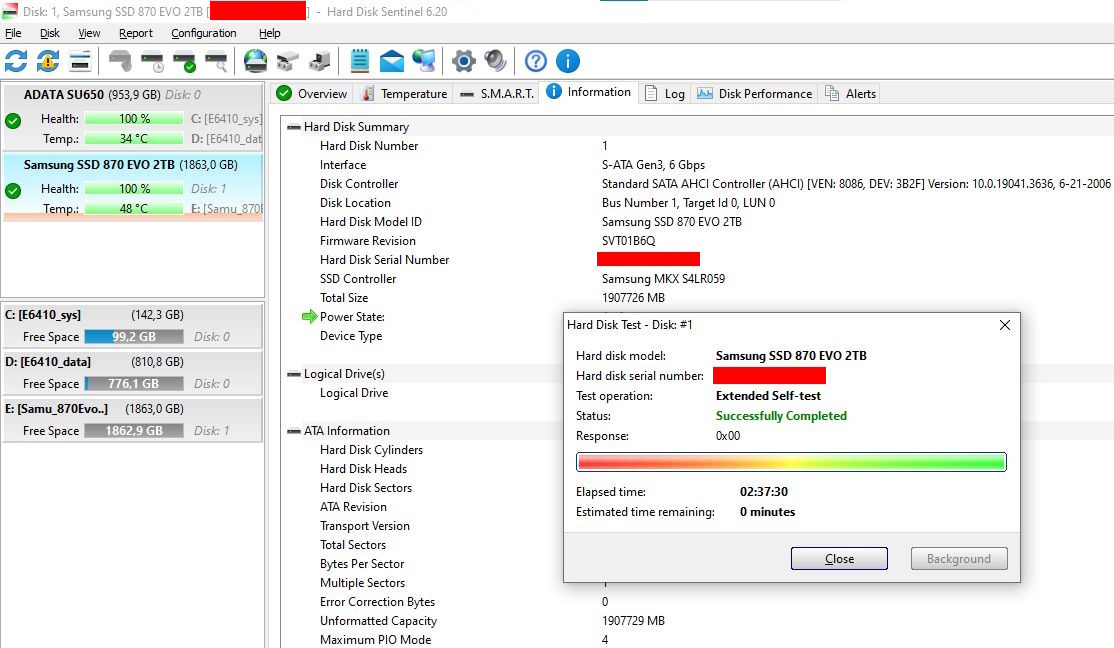Click the blue question mark help icon
The width and height of the screenshot is (1114, 648).
pyautogui.click(x=536, y=61)
